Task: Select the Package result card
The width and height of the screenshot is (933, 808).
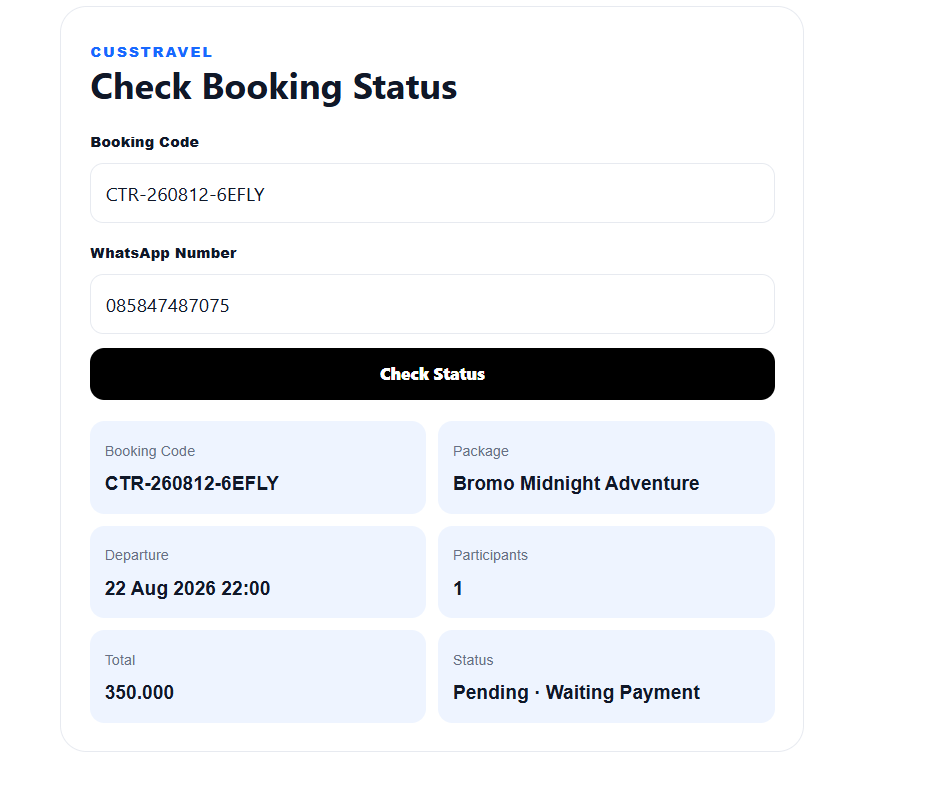Action: coord(606,468)
